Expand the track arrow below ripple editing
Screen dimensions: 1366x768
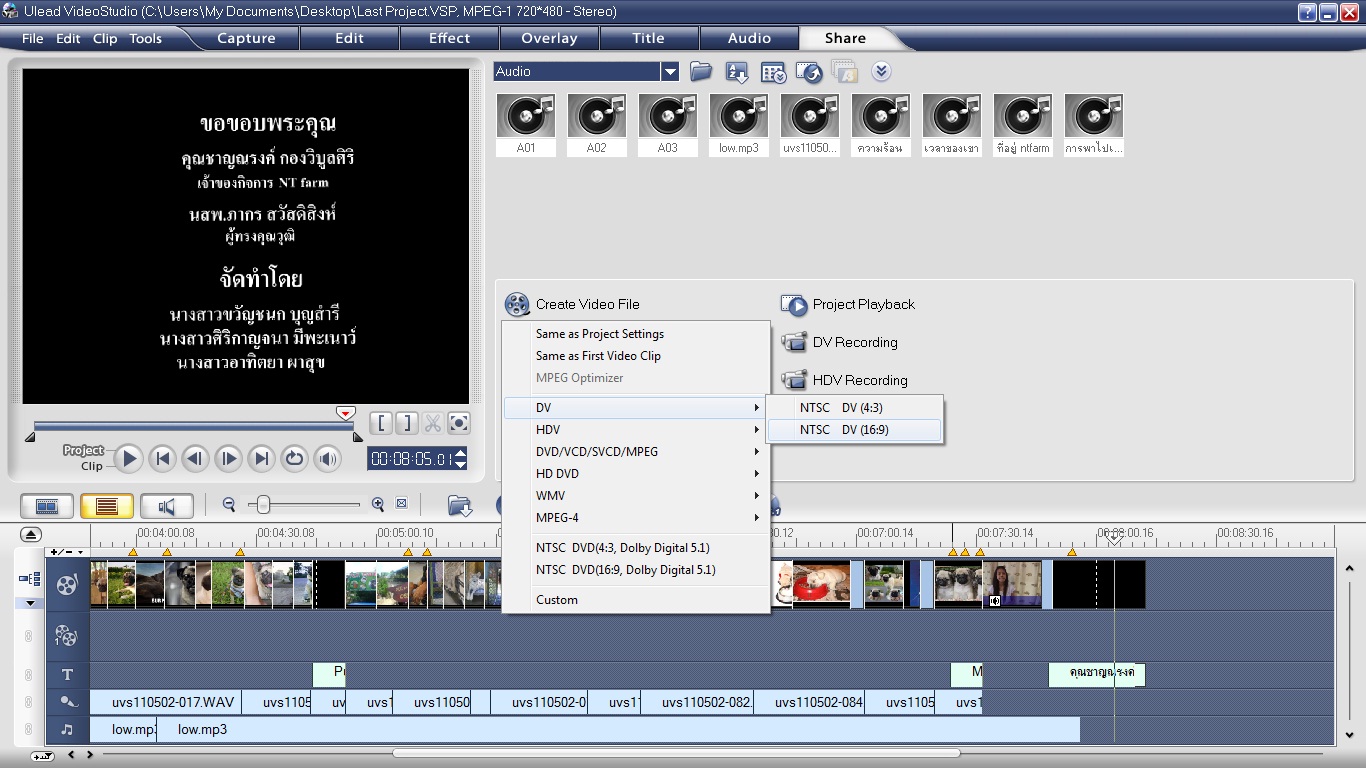(x=30, y=604)
